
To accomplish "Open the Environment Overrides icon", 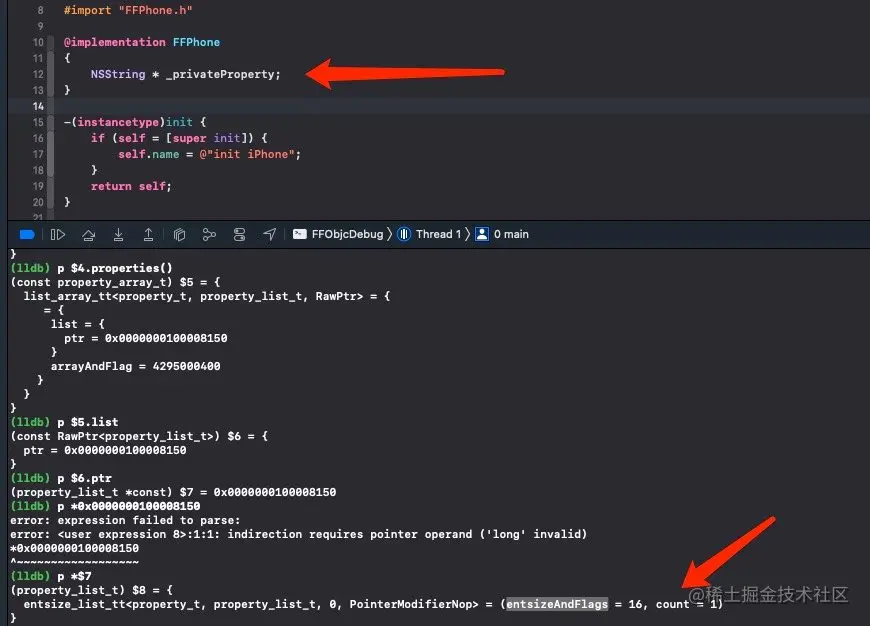I will click(239, 235).
